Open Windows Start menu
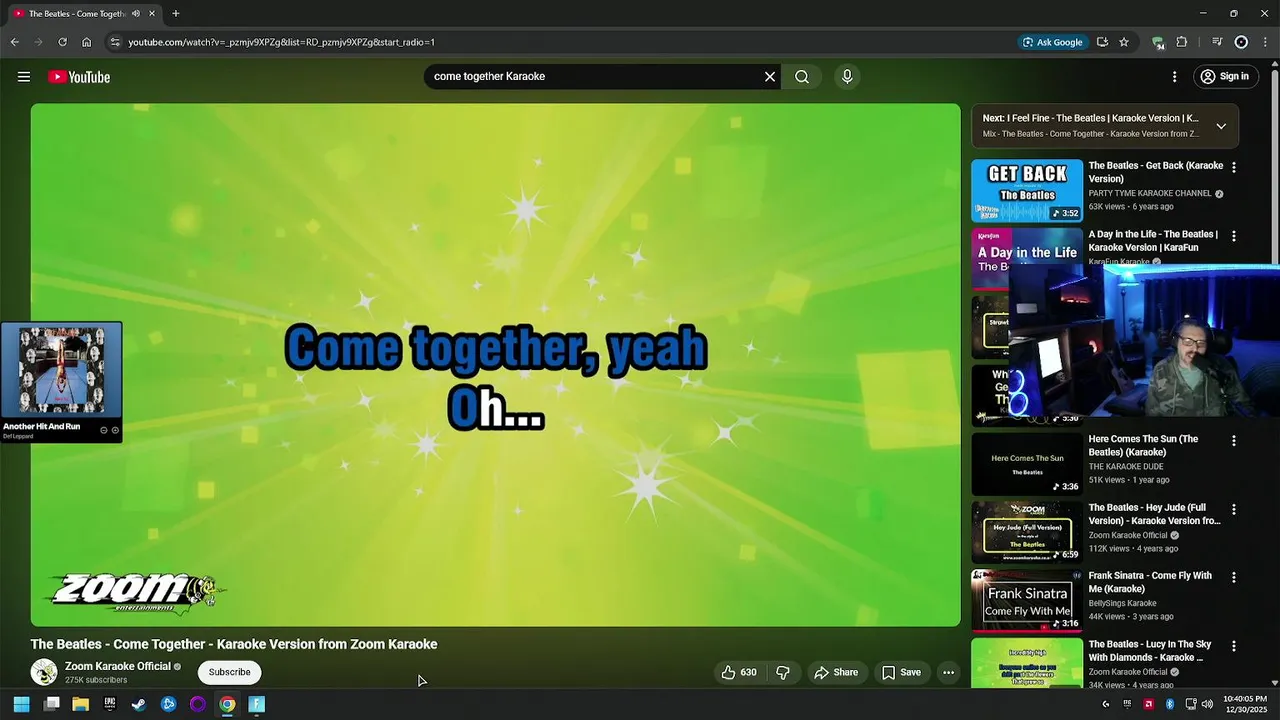 pos(21,704)
